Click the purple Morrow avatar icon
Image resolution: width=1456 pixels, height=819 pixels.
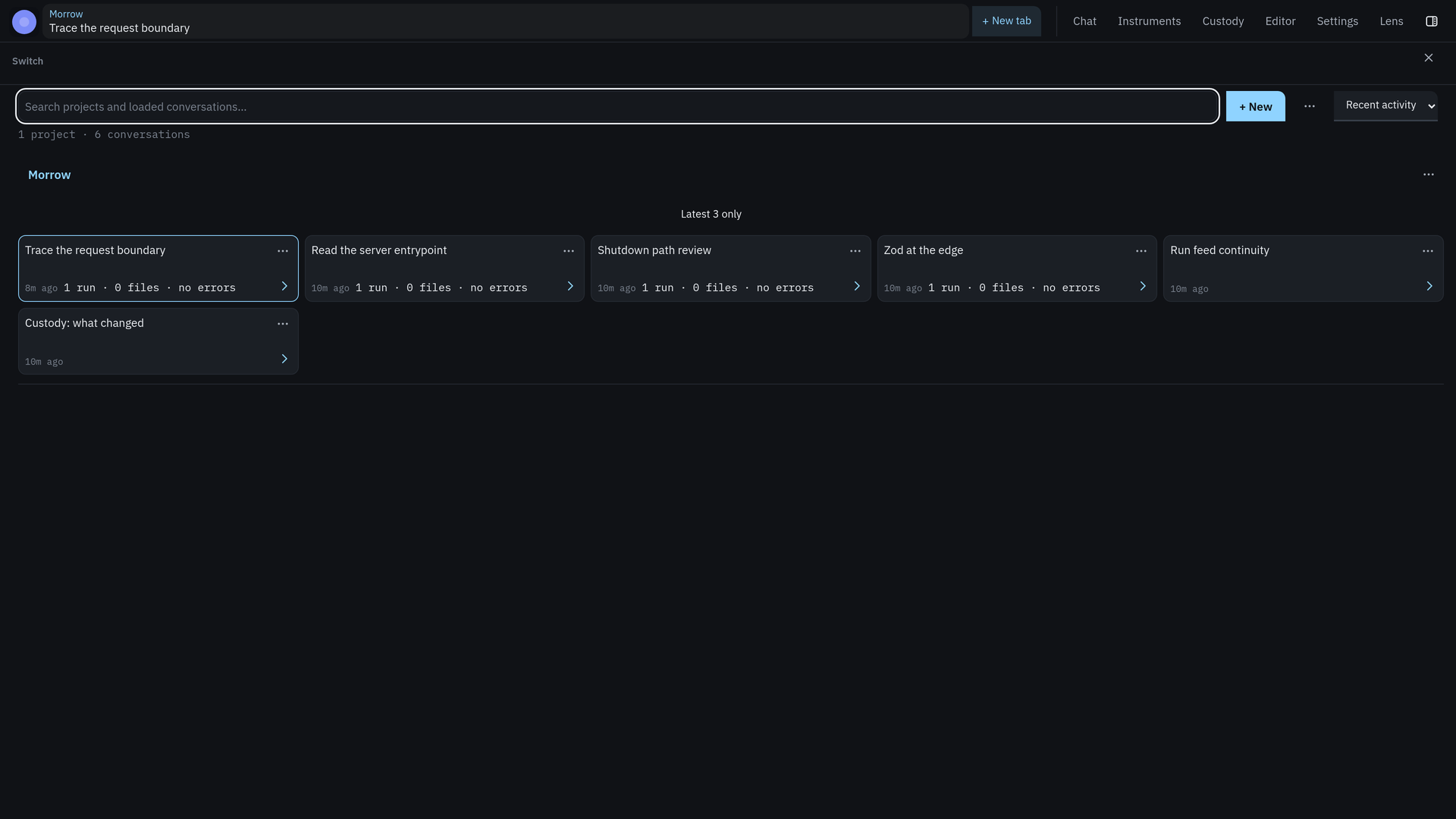pos(24,22)
